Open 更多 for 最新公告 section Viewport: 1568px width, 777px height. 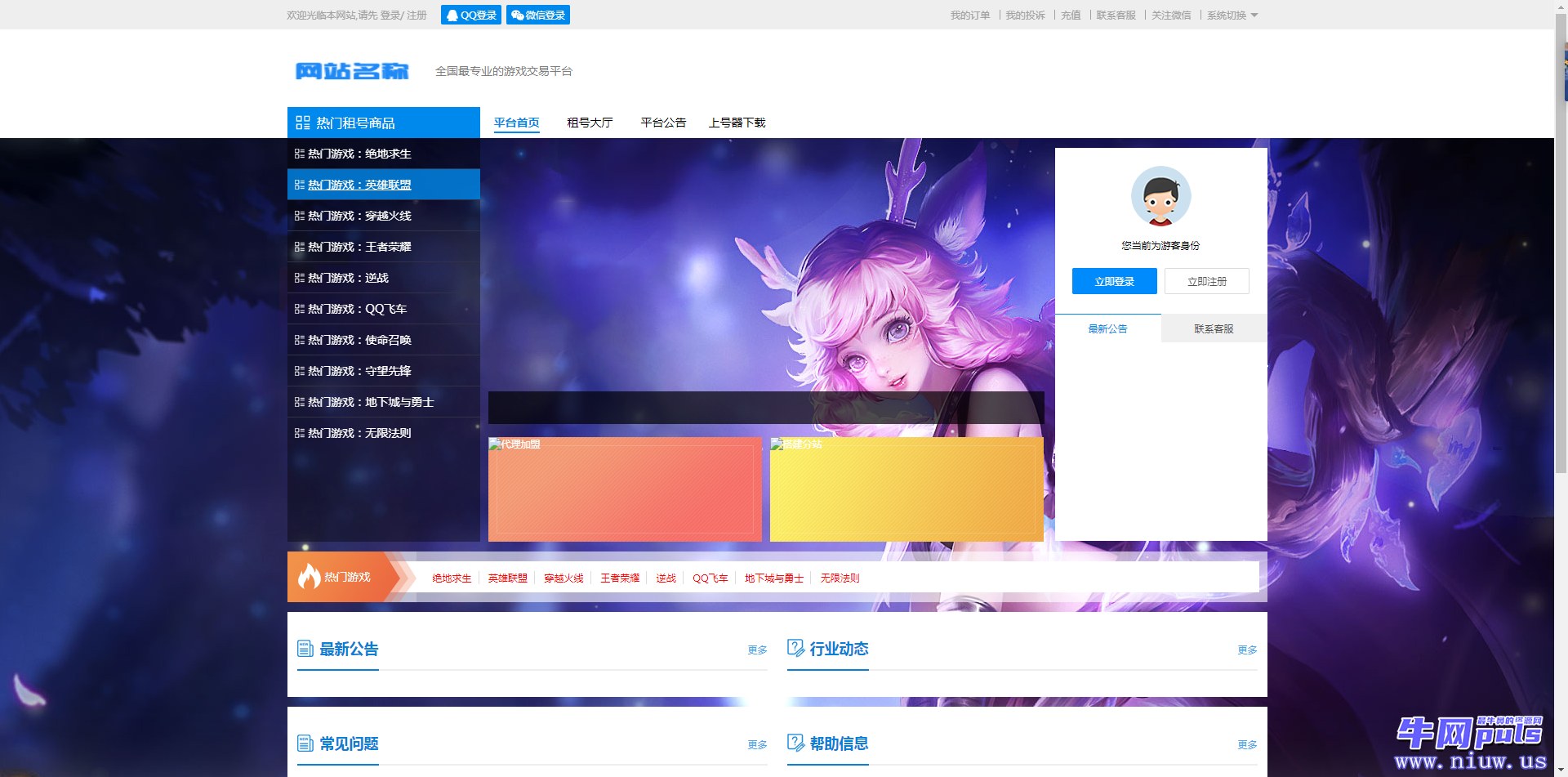pos(758,650)
